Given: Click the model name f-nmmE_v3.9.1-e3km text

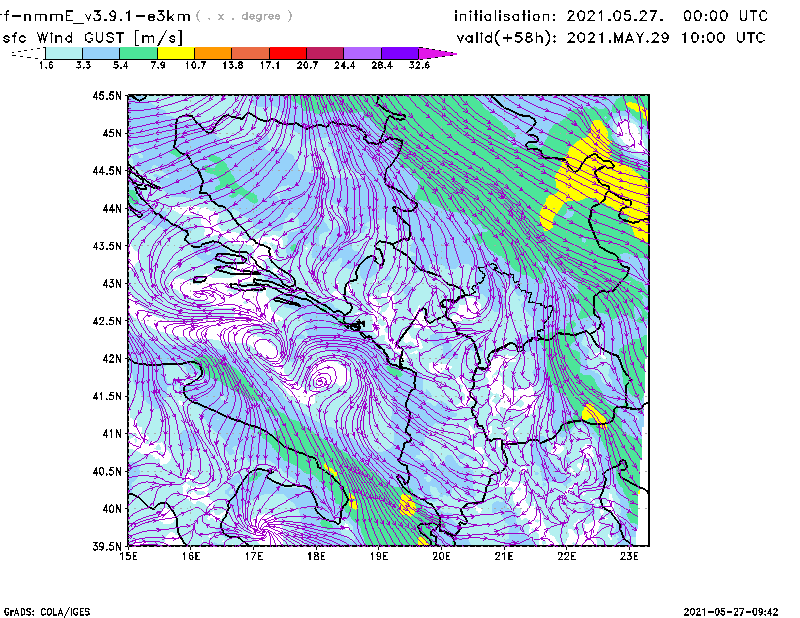Looking at the screenshot, I should click(x=96, y=15).
